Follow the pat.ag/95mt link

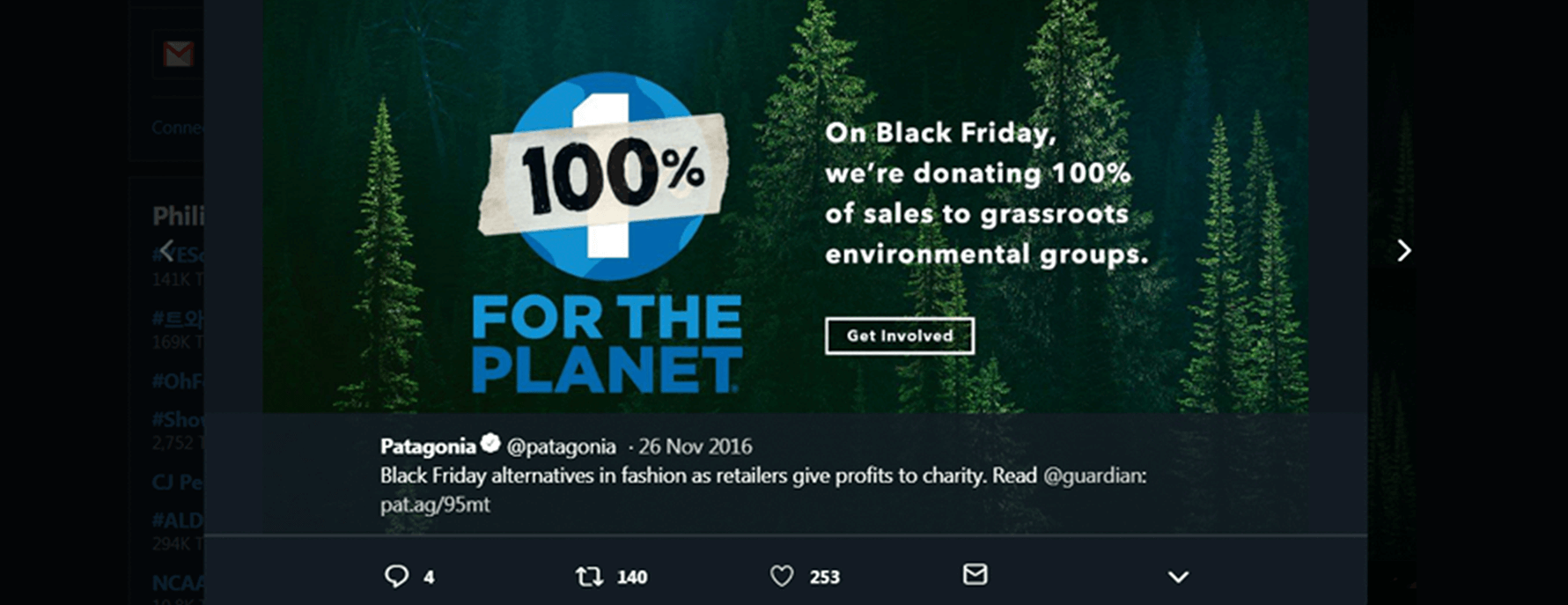coord(435,505)
